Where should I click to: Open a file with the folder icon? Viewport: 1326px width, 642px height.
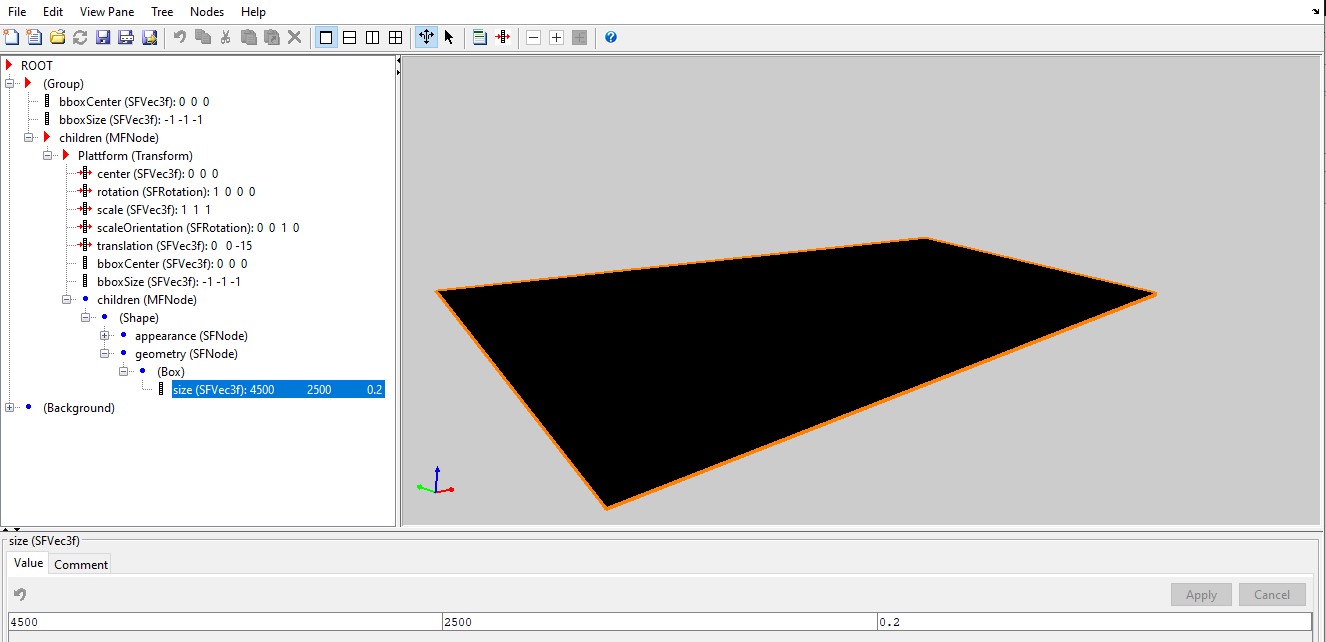[57, 37]
